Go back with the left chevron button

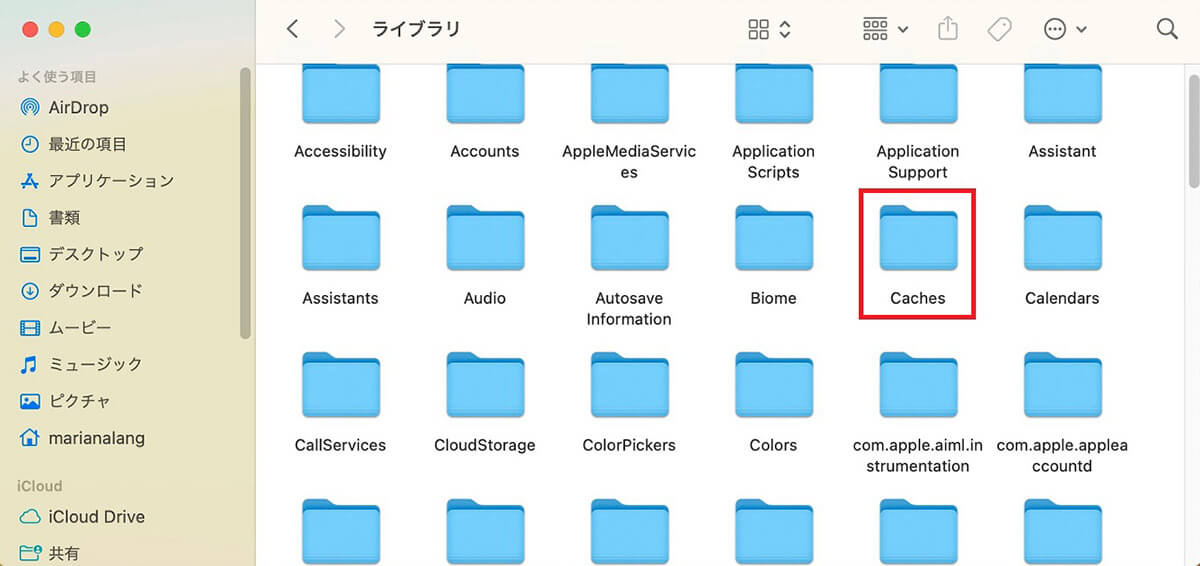tap(292, 29)
